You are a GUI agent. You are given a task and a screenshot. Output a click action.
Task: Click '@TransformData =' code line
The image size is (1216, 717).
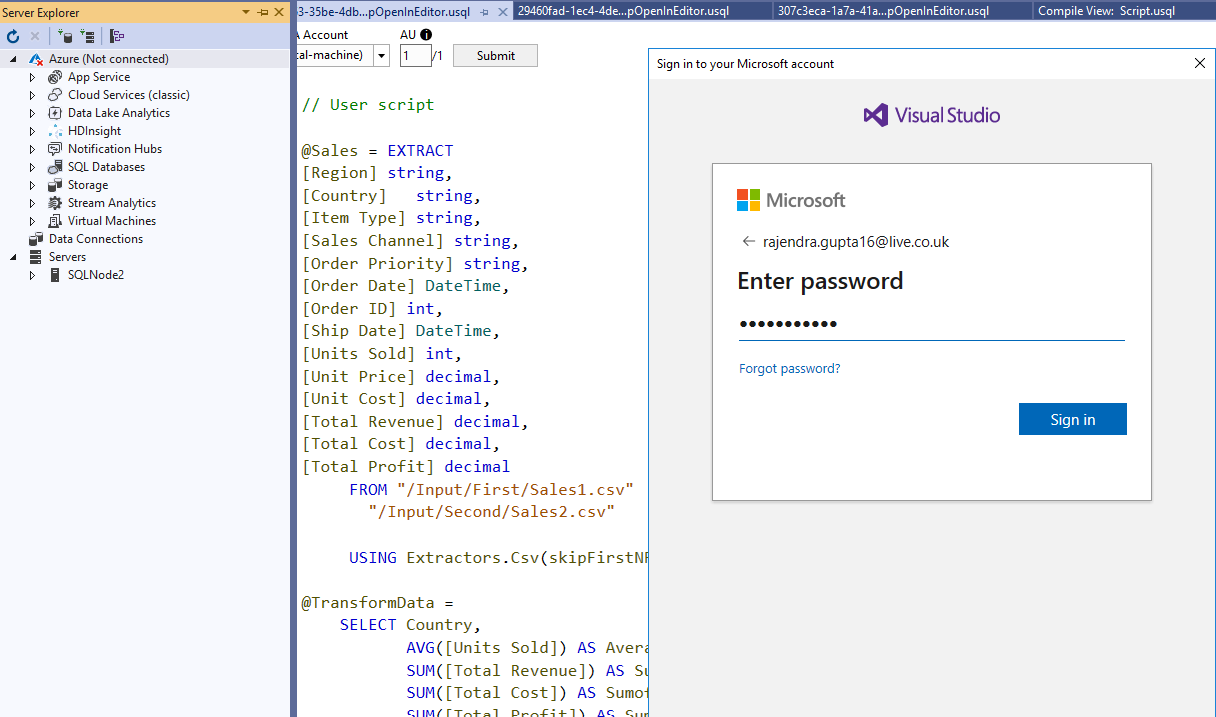point(377,603)
